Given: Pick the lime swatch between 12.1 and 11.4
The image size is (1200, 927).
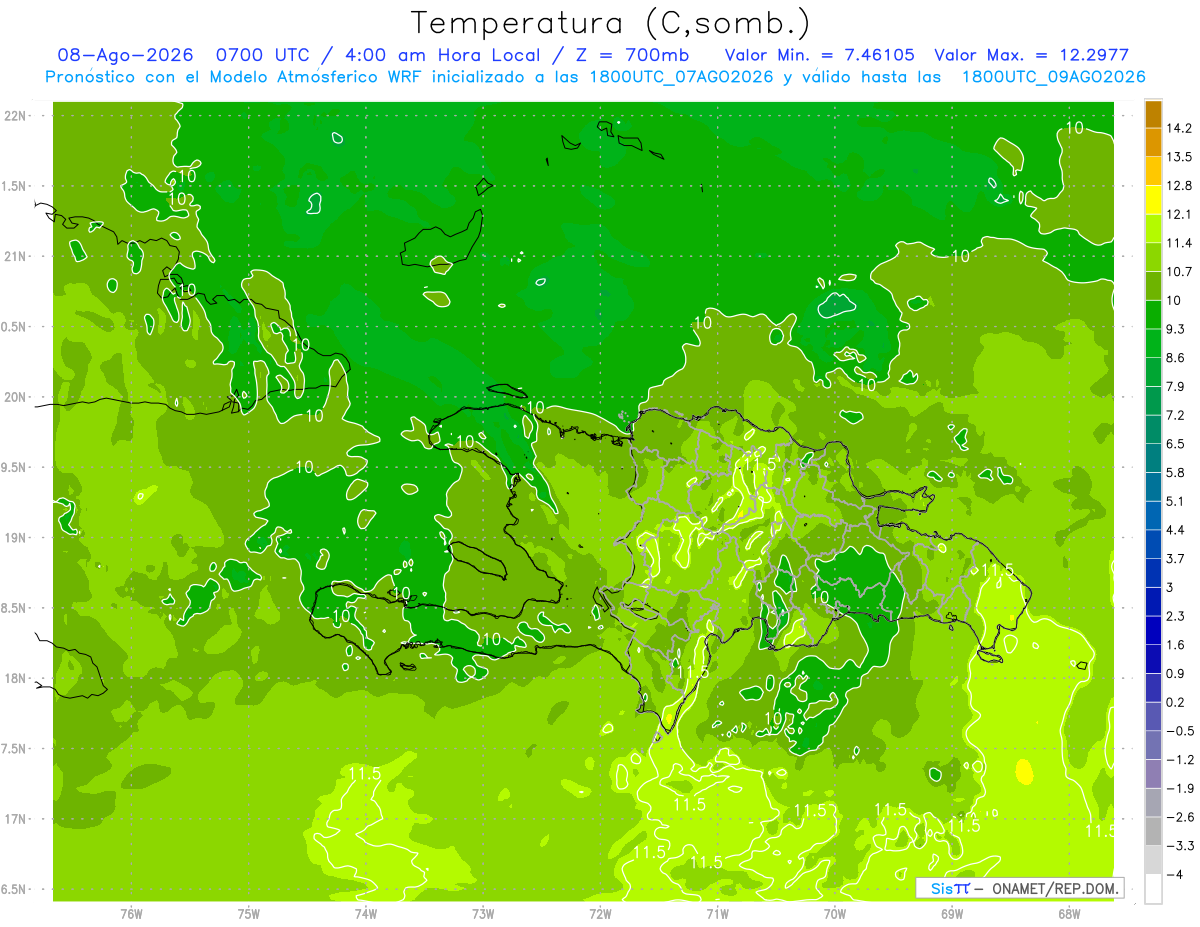Looking at the screenshot, I should (x=1153, y=229).
